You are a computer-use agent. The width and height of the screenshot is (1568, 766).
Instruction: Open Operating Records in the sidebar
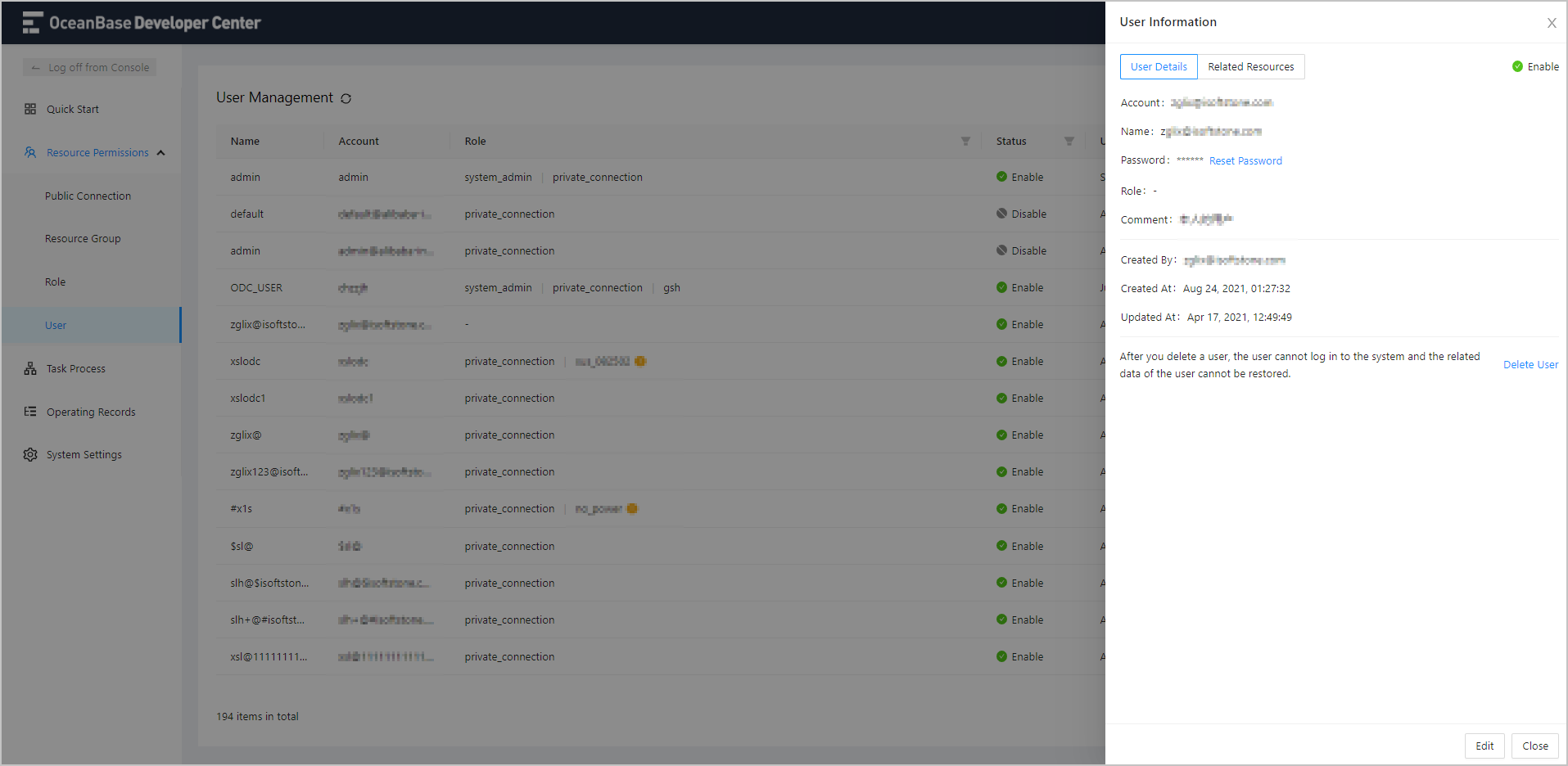click(91, 412)
